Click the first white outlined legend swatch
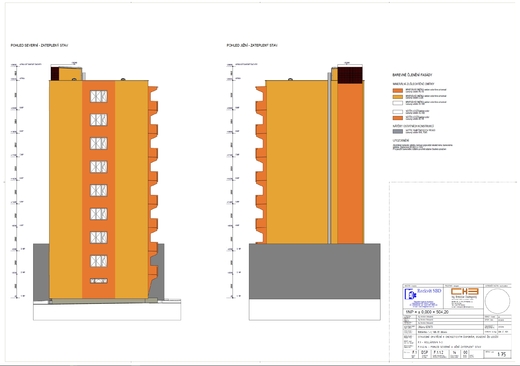 click(398, 103)
